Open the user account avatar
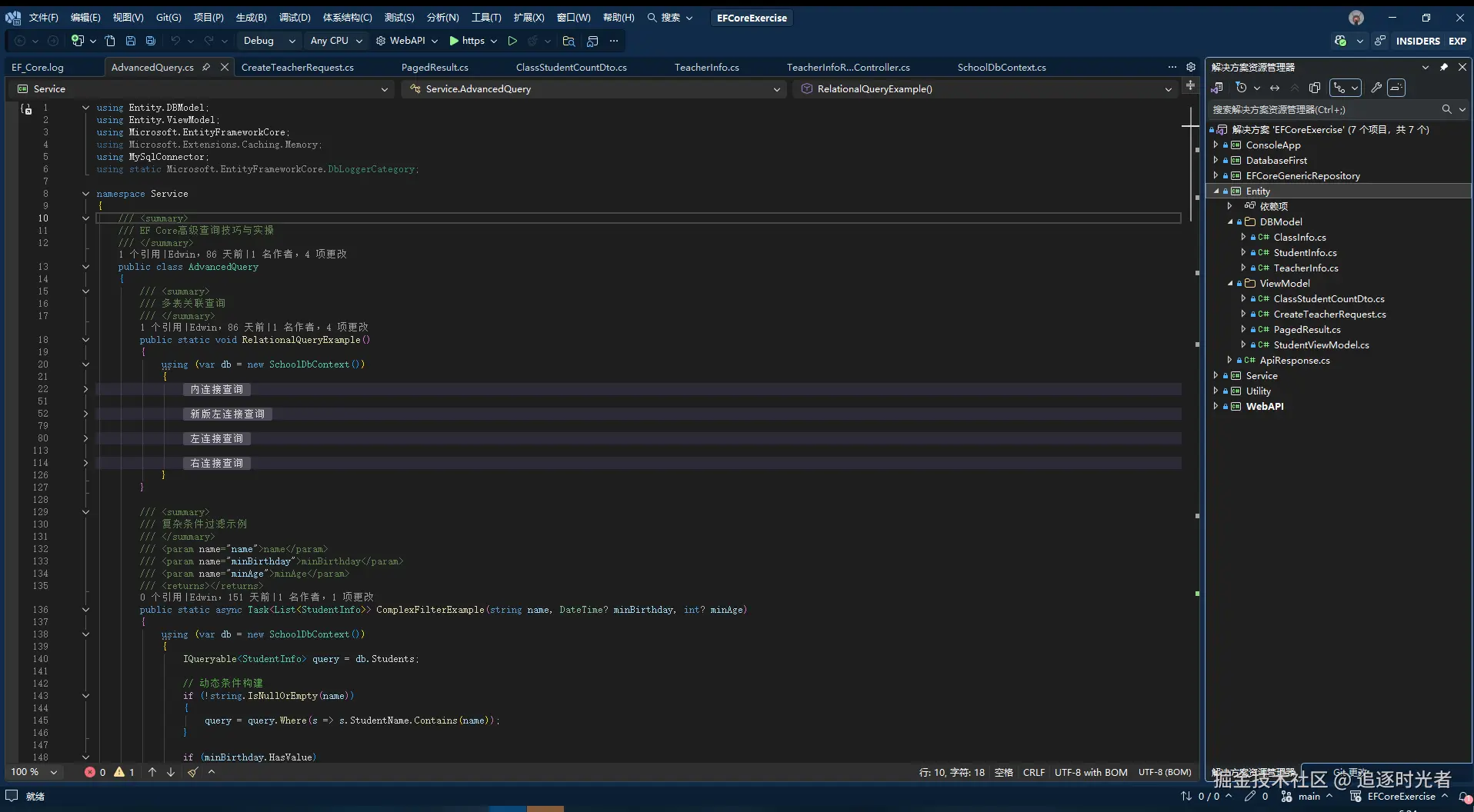 pos(1356,18)
